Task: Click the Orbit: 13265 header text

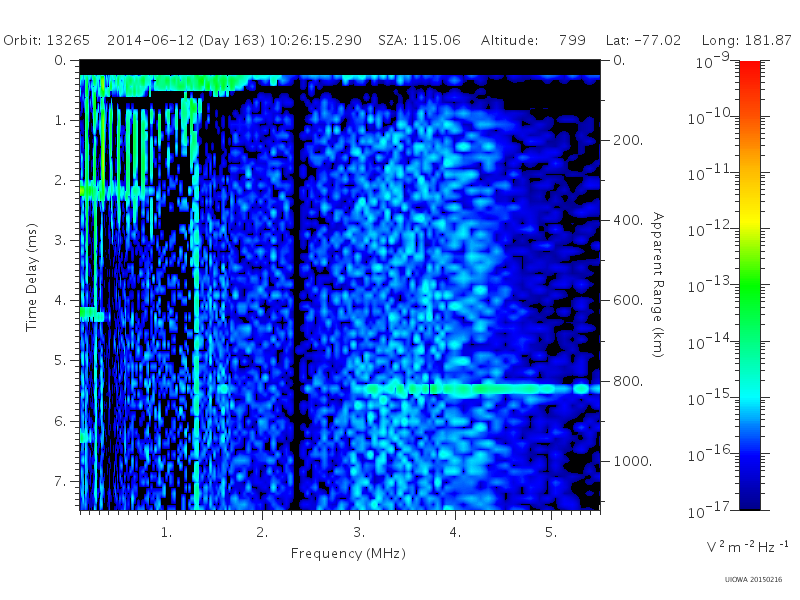Action: [46, 40]
